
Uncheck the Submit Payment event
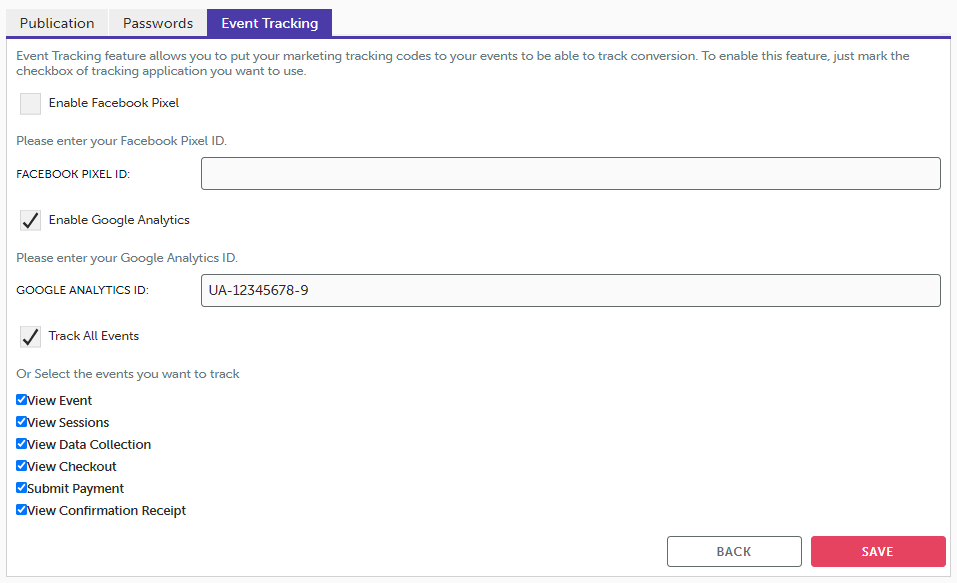(22, 488)
